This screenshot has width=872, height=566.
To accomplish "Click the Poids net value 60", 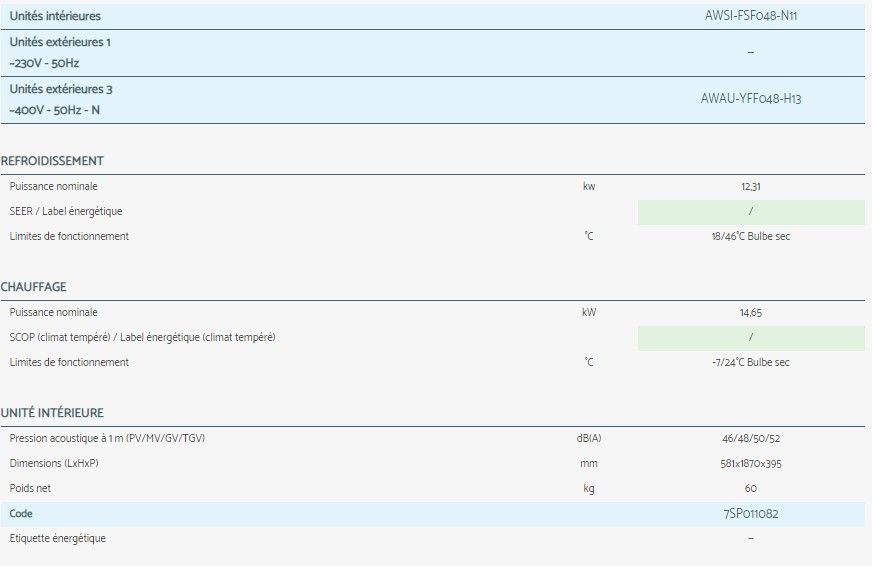I will (750, 489).
